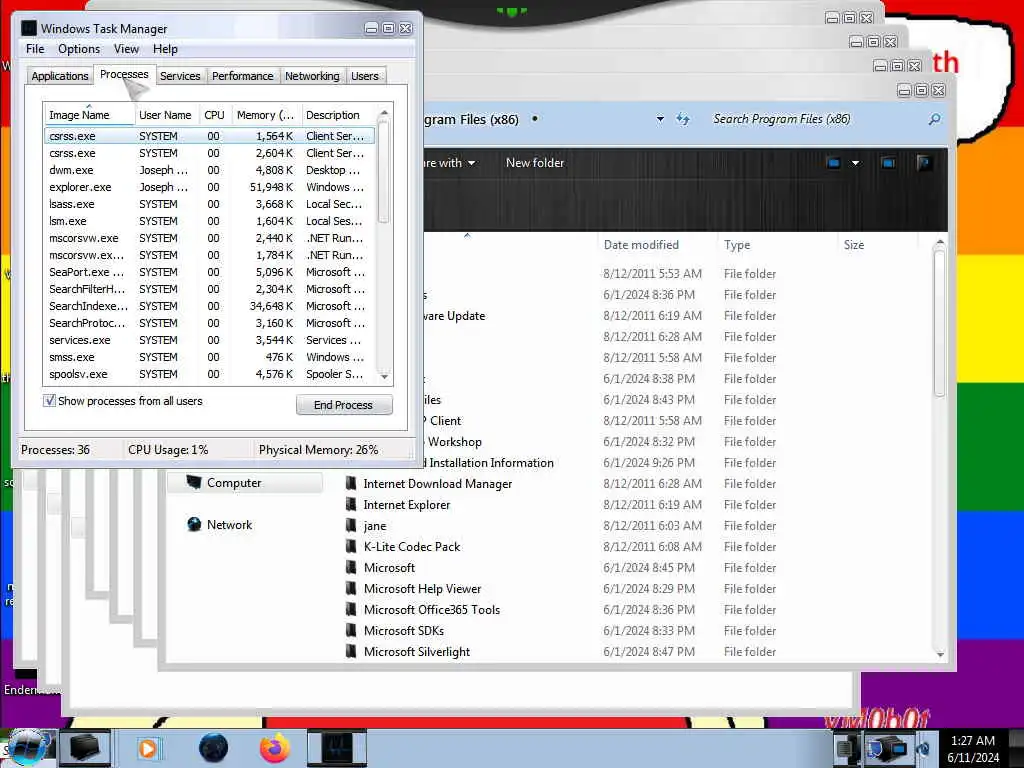The image size is (1024, 768).
Task: Open the view options dropdown arrow
Action: pyautogui.click(x=856, y=163)
